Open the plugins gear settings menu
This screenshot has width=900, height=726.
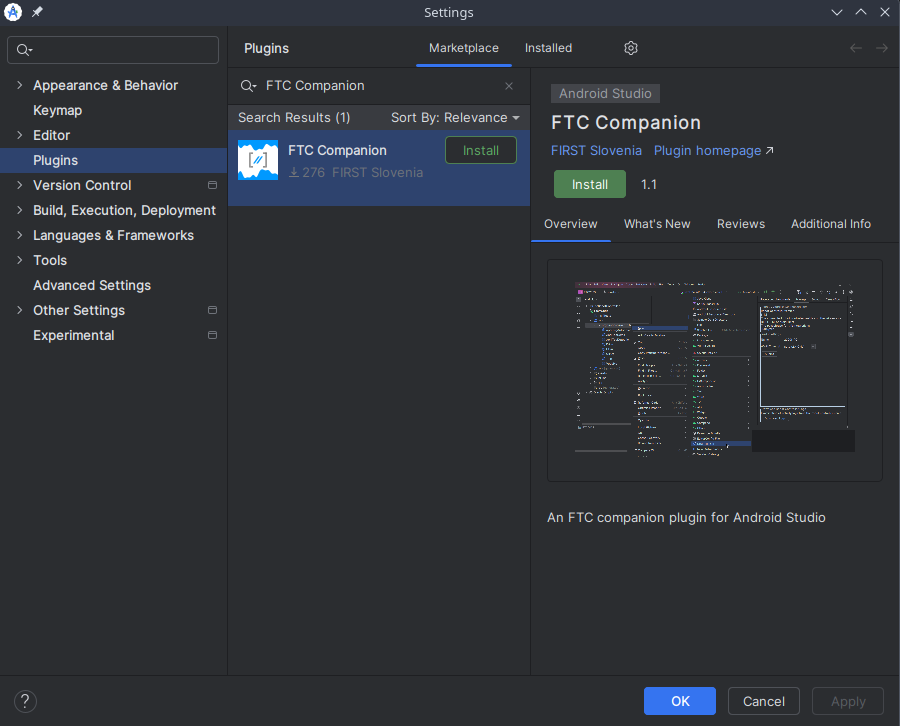[x=631, y=48]
